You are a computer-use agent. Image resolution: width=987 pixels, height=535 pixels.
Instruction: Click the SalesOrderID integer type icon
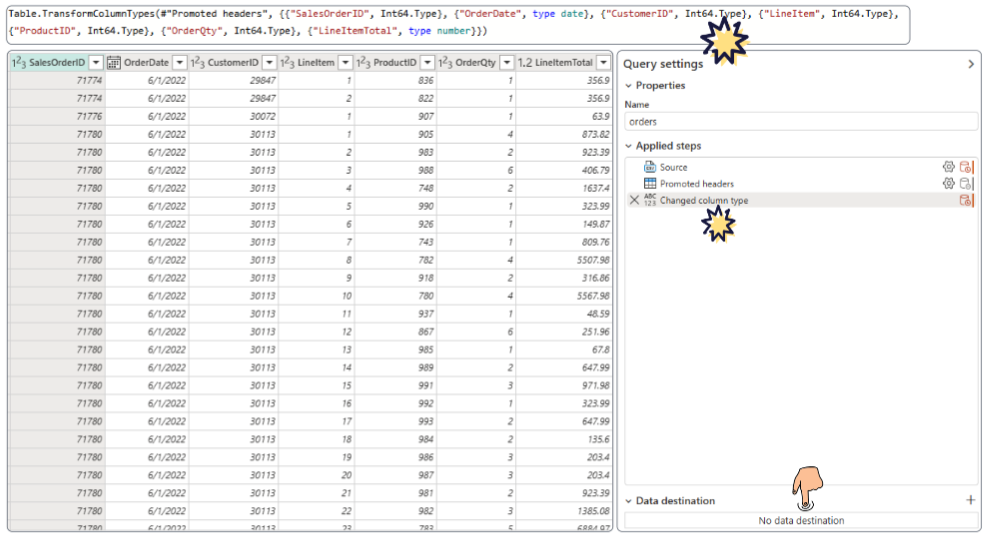(x=18, y=62)
